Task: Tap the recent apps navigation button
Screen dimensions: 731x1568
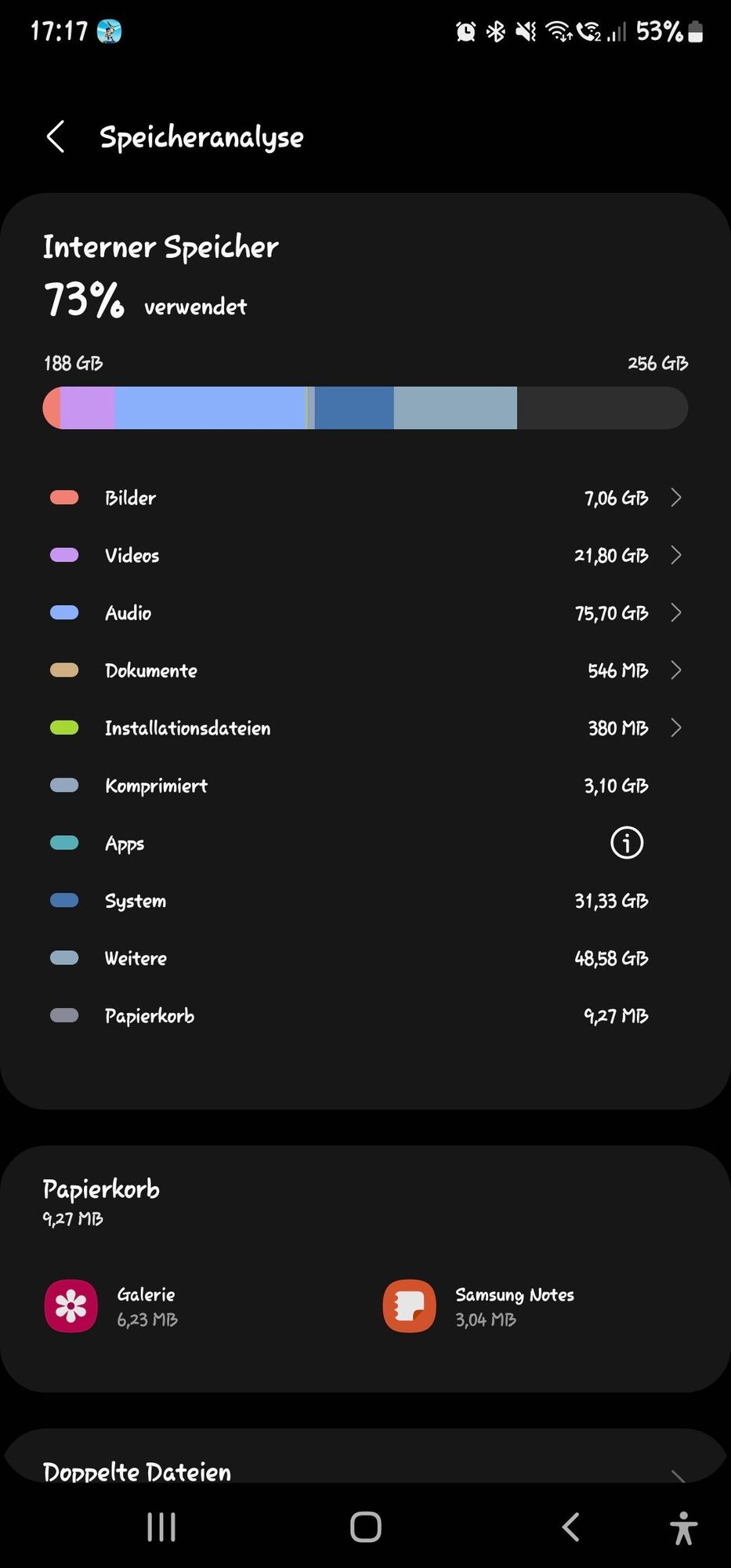Action: [161, 1526]
